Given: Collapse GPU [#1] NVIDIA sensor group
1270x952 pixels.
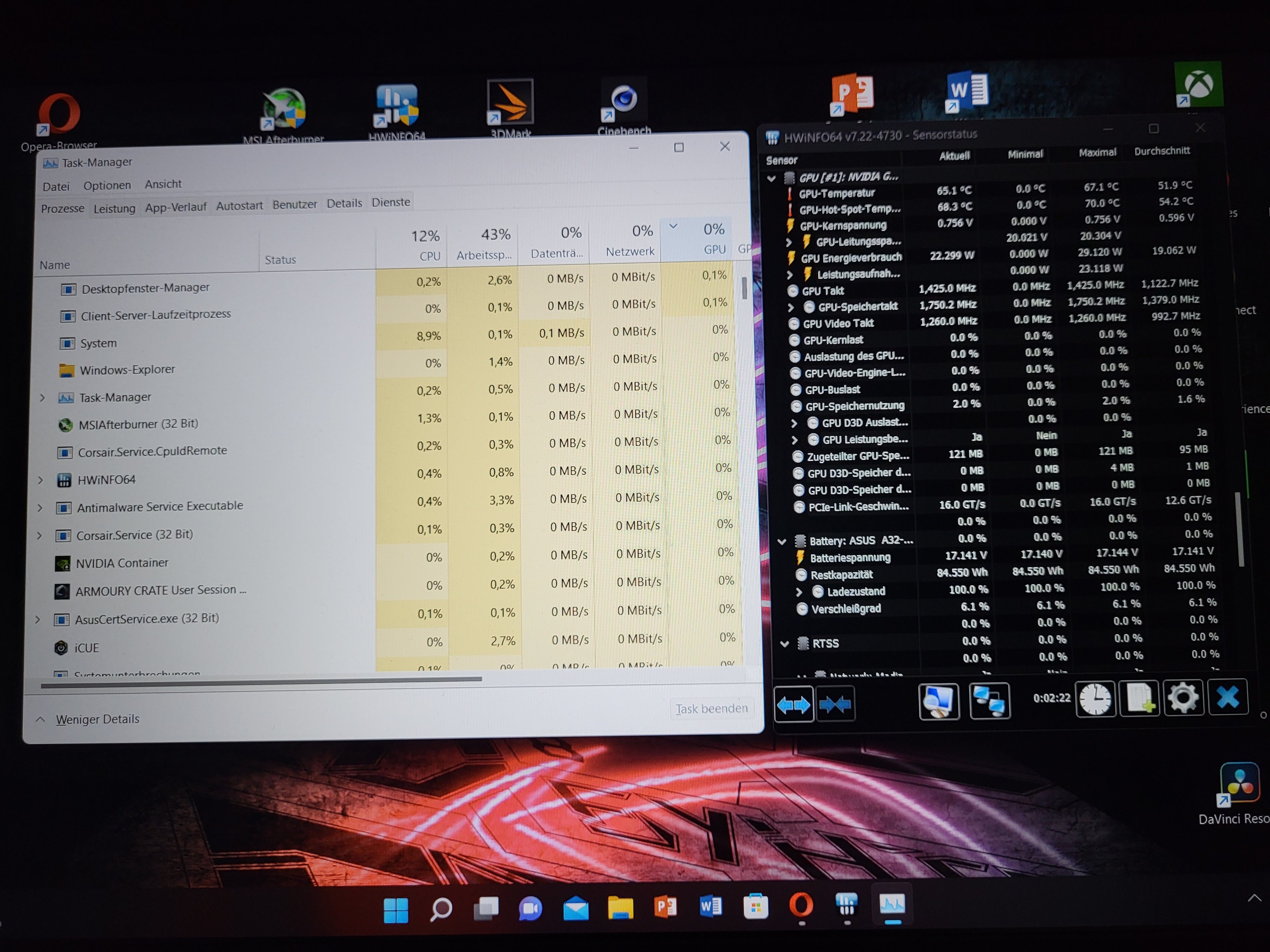Looking at the screenshot, I should [772, 178].
